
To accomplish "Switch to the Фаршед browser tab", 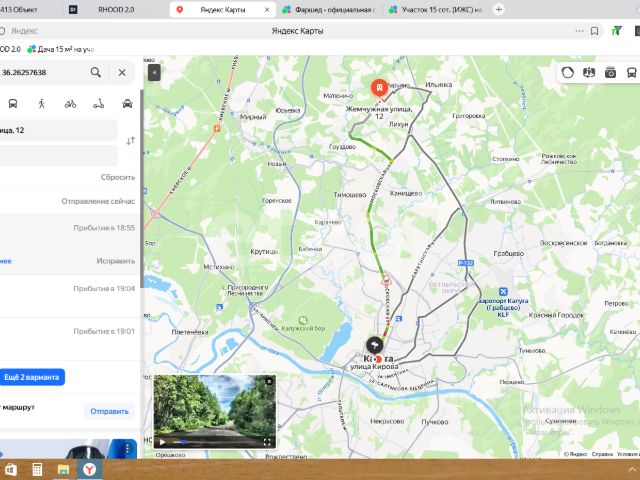I will pos(329,9).
